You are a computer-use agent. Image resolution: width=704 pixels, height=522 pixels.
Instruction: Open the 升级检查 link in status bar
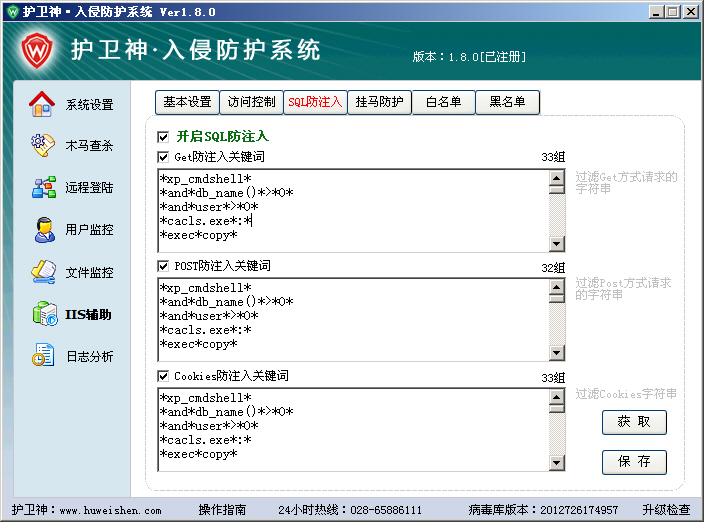pos(666,510)
